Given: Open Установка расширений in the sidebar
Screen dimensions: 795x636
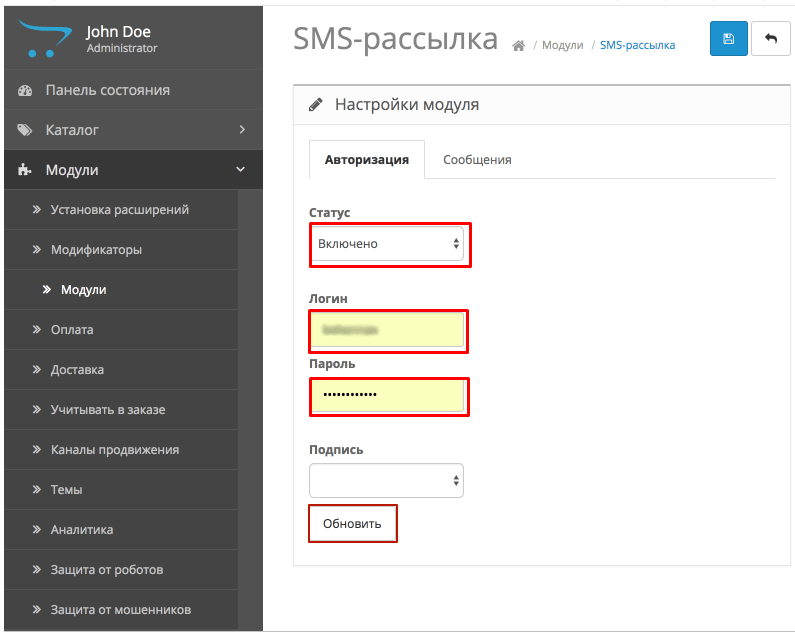Looking at the screenshot, I should [x=121, y=209].
